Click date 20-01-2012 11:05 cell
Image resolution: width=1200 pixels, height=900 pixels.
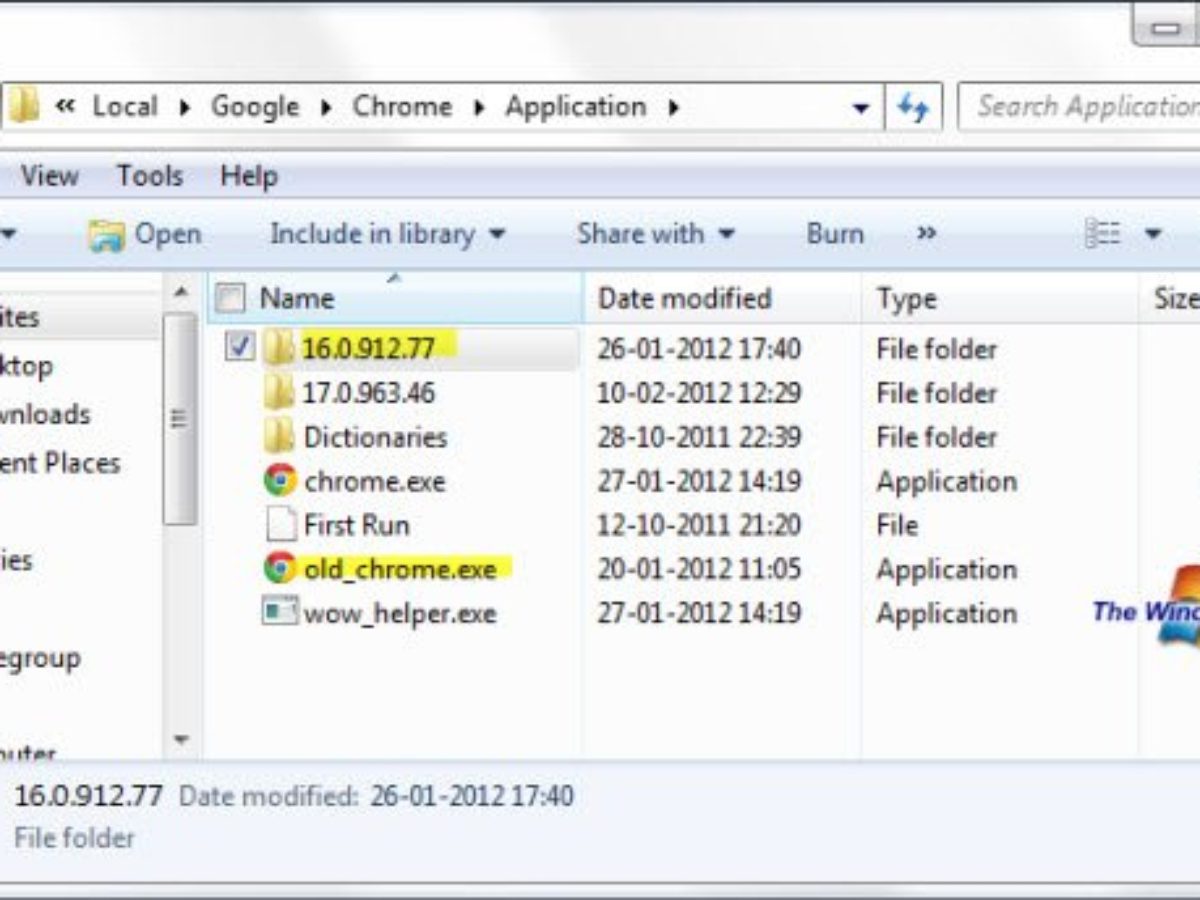point(699,569)
